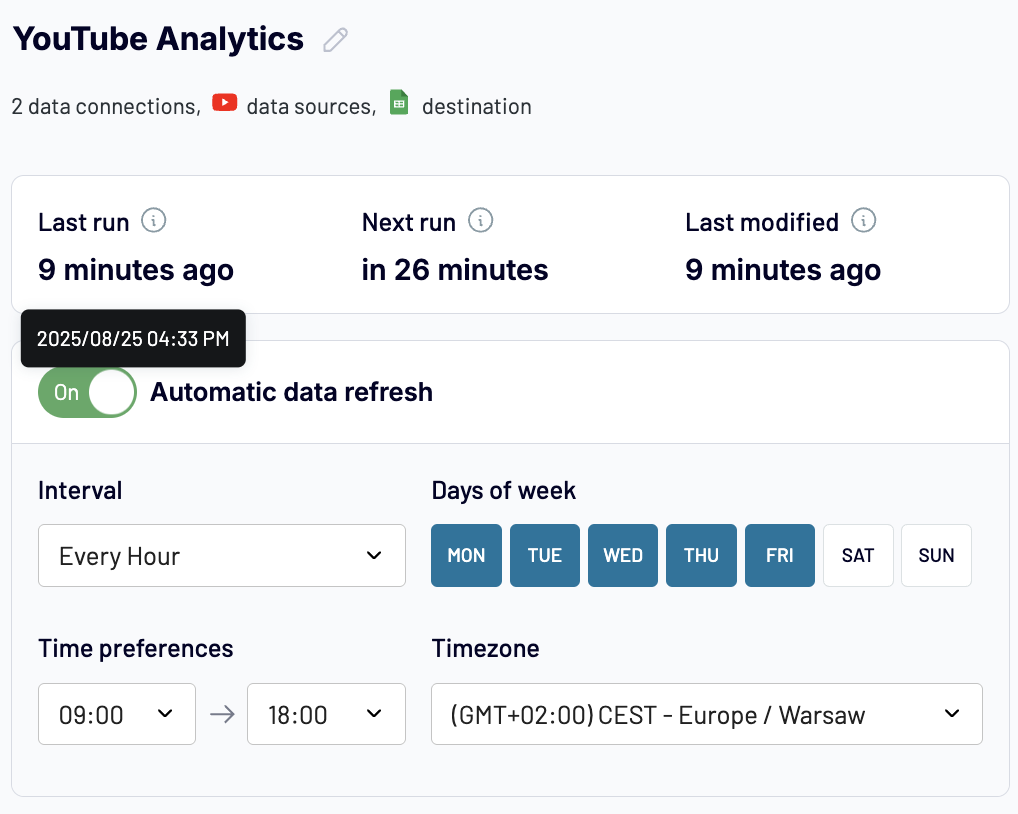Toggle the THU day button
This screenshot has width=1018, height=814.
[701, 555]
